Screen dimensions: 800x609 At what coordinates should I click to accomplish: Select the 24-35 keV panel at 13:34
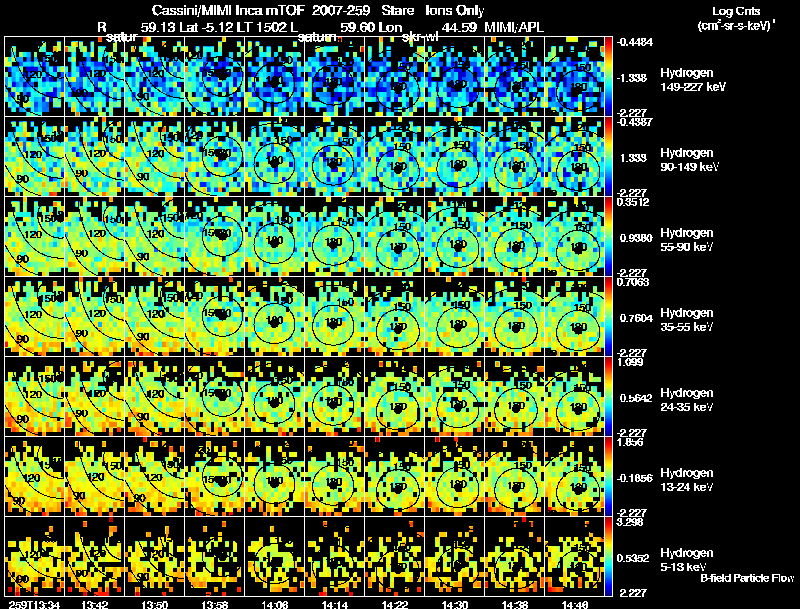(x=35, y=397)
